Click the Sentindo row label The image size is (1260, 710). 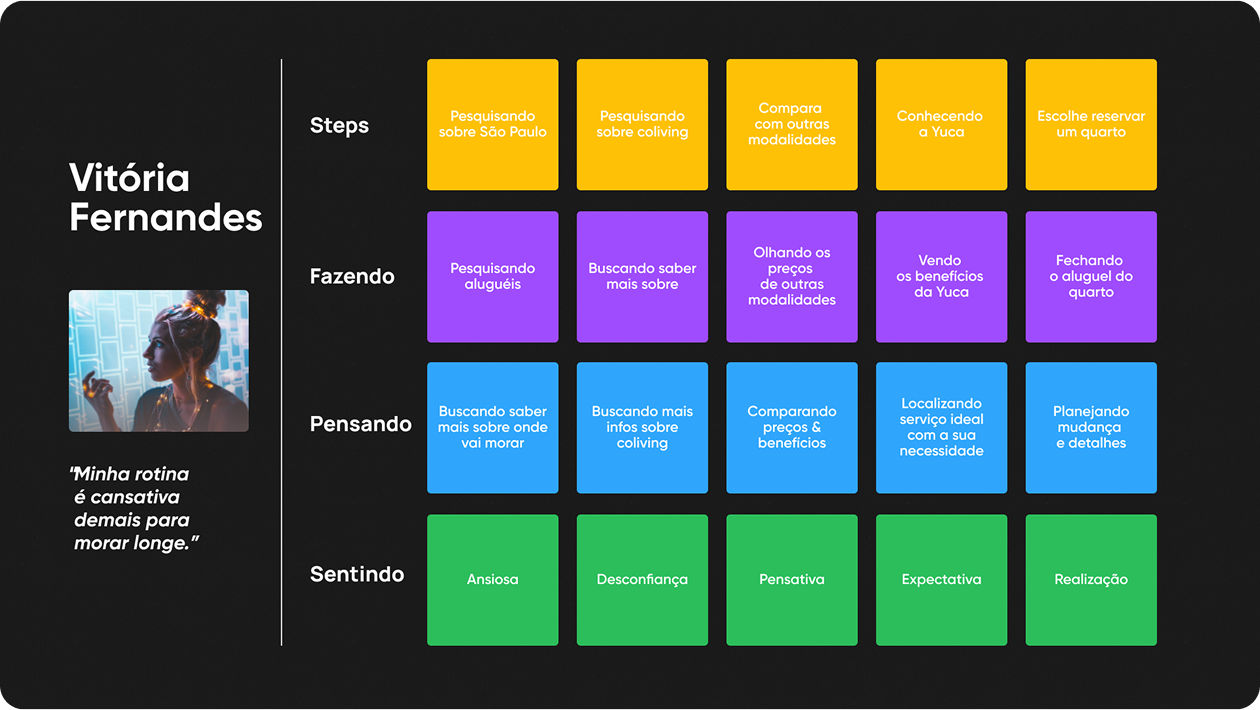point(357,575)
